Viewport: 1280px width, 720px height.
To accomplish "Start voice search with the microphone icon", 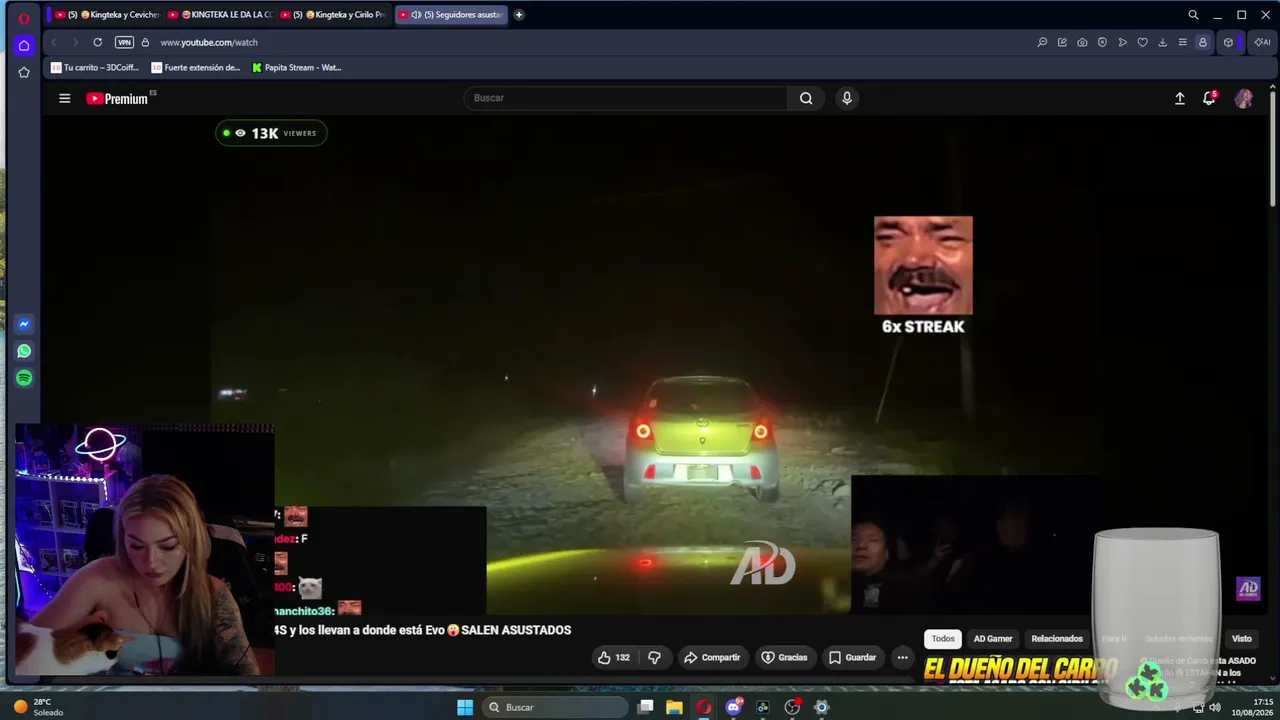I will (x=847, y=98).
